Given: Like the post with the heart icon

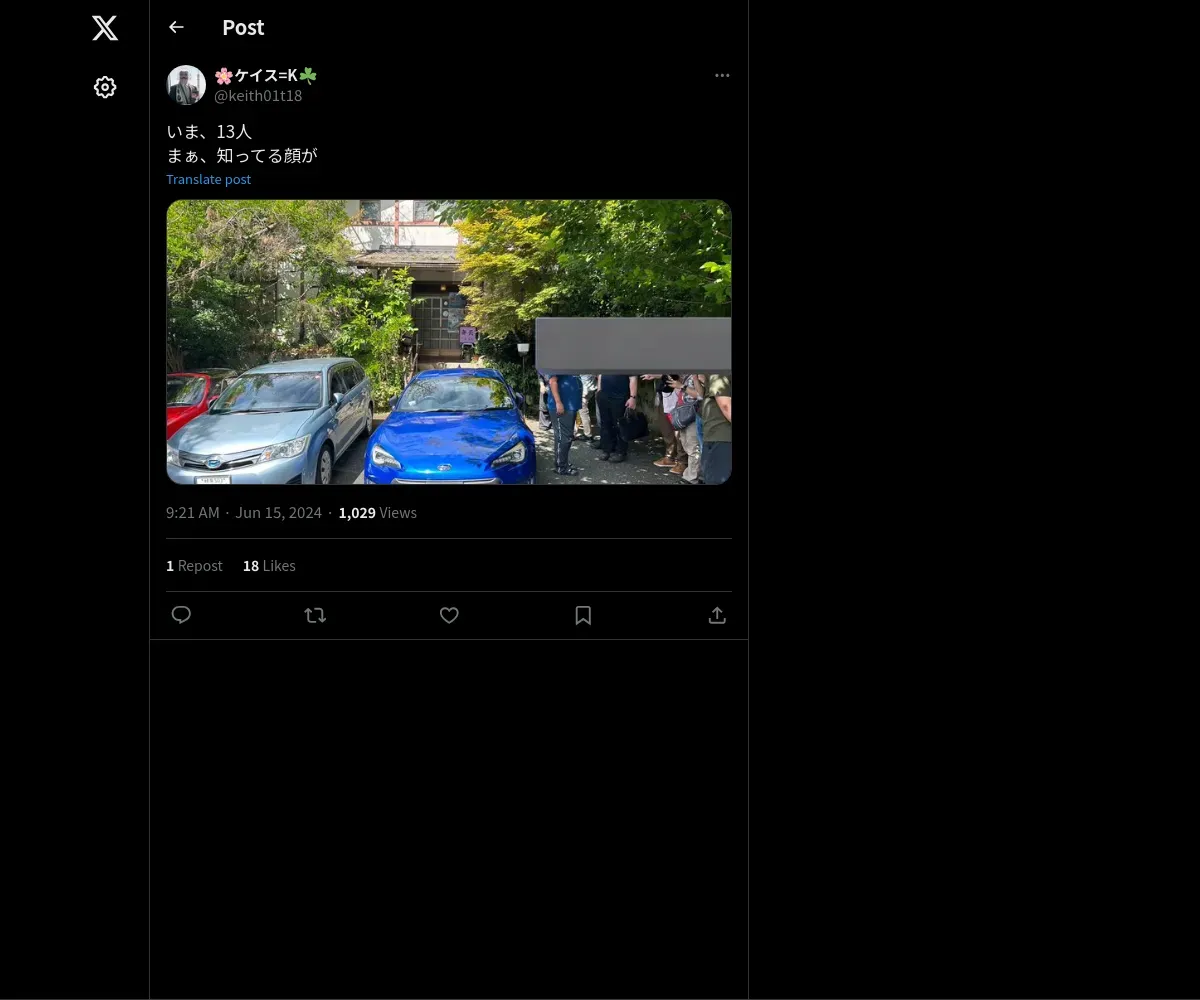Looking at the screenshot, I should click(449, 615).
